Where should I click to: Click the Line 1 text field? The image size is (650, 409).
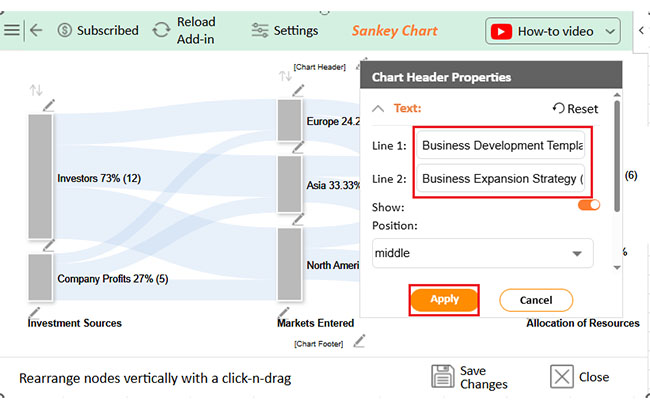pos(501,145)
